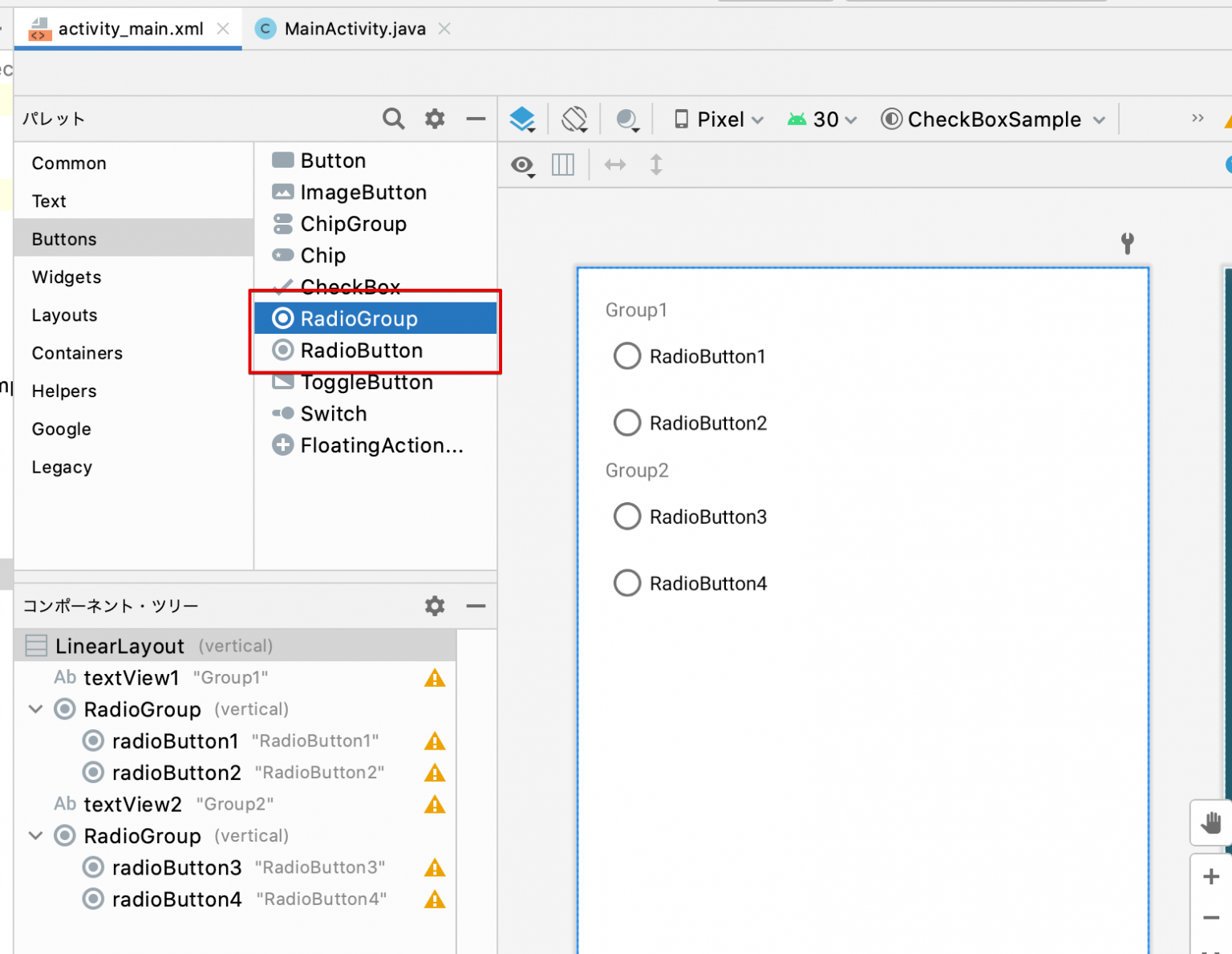
Task: Select the ToggleButton palette item
Action: tap(366, 382)
